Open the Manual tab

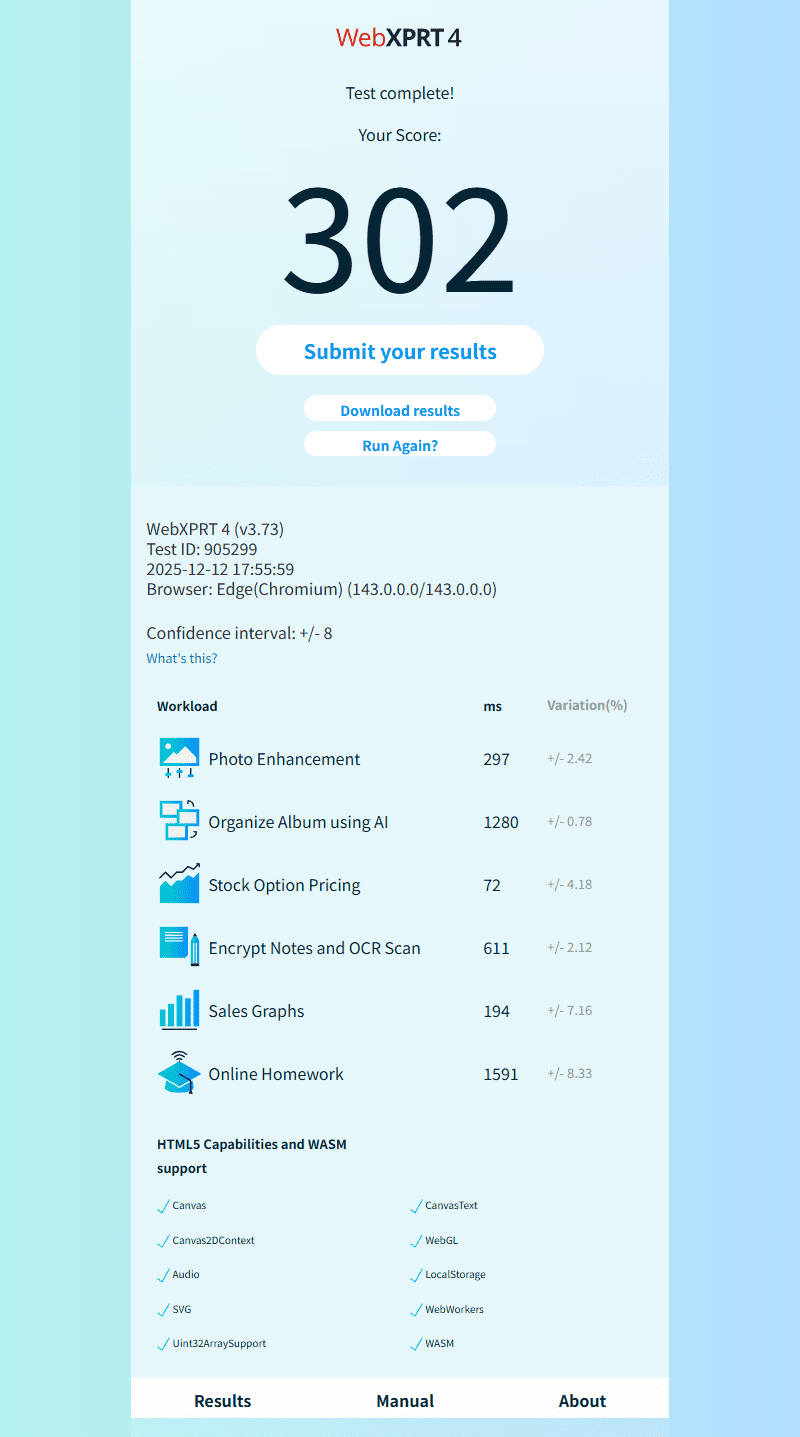pyautogui.click(x=405, y=1401)
